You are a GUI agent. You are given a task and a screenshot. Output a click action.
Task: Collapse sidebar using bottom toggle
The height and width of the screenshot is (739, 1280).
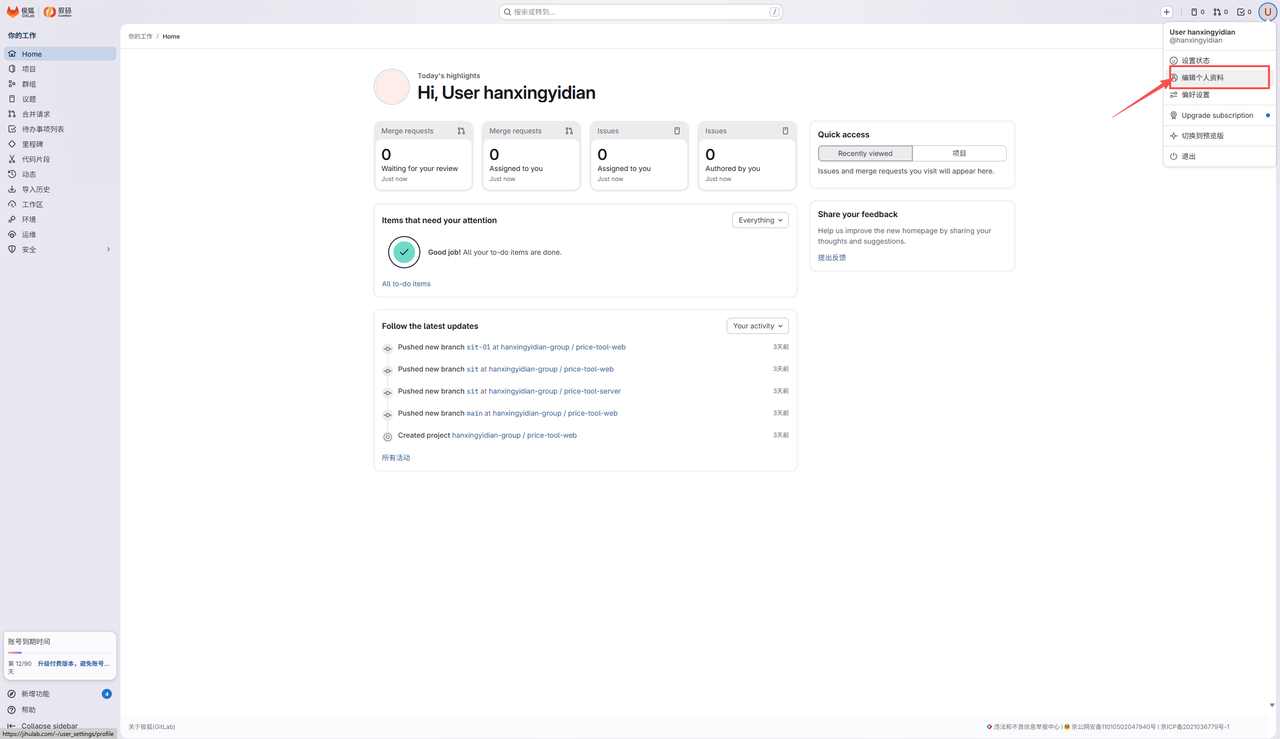[x=43, y=726]
